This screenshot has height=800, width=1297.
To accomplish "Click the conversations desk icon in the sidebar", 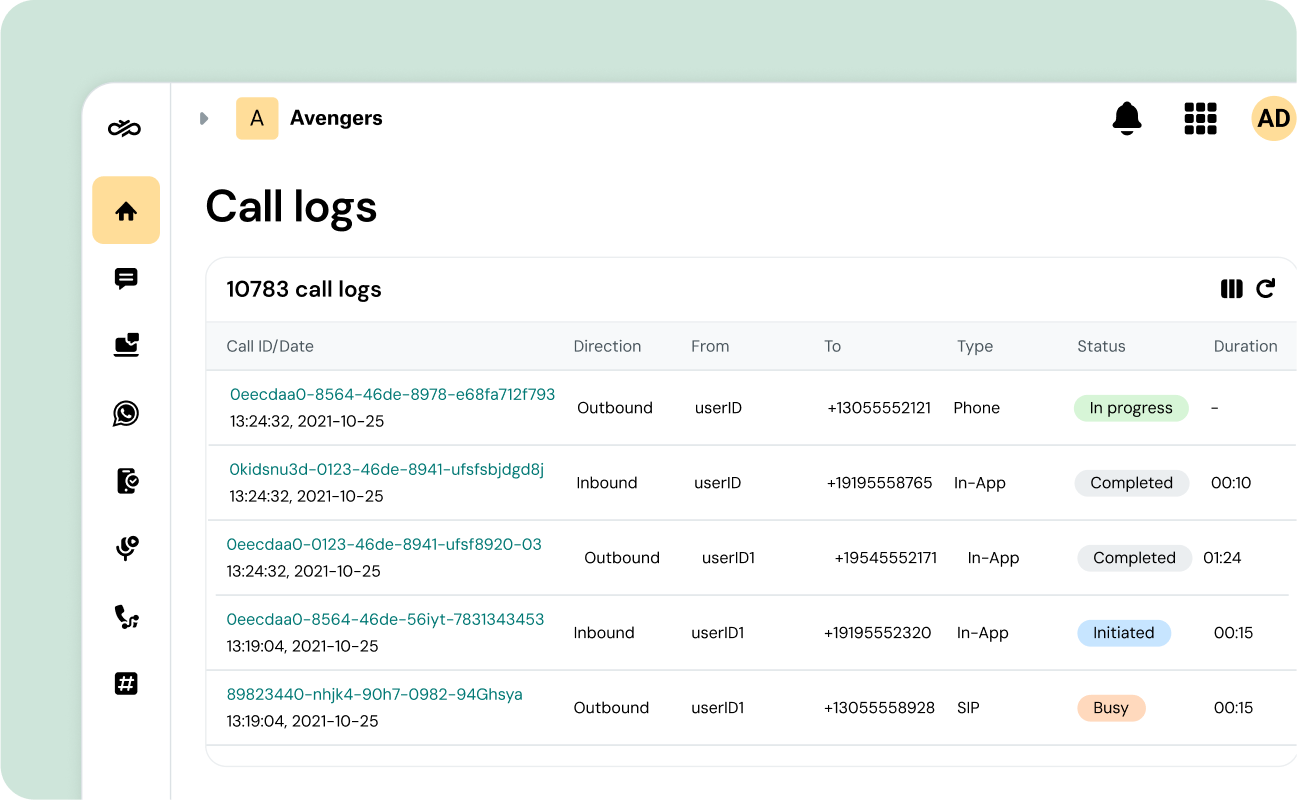I will 125,346.
